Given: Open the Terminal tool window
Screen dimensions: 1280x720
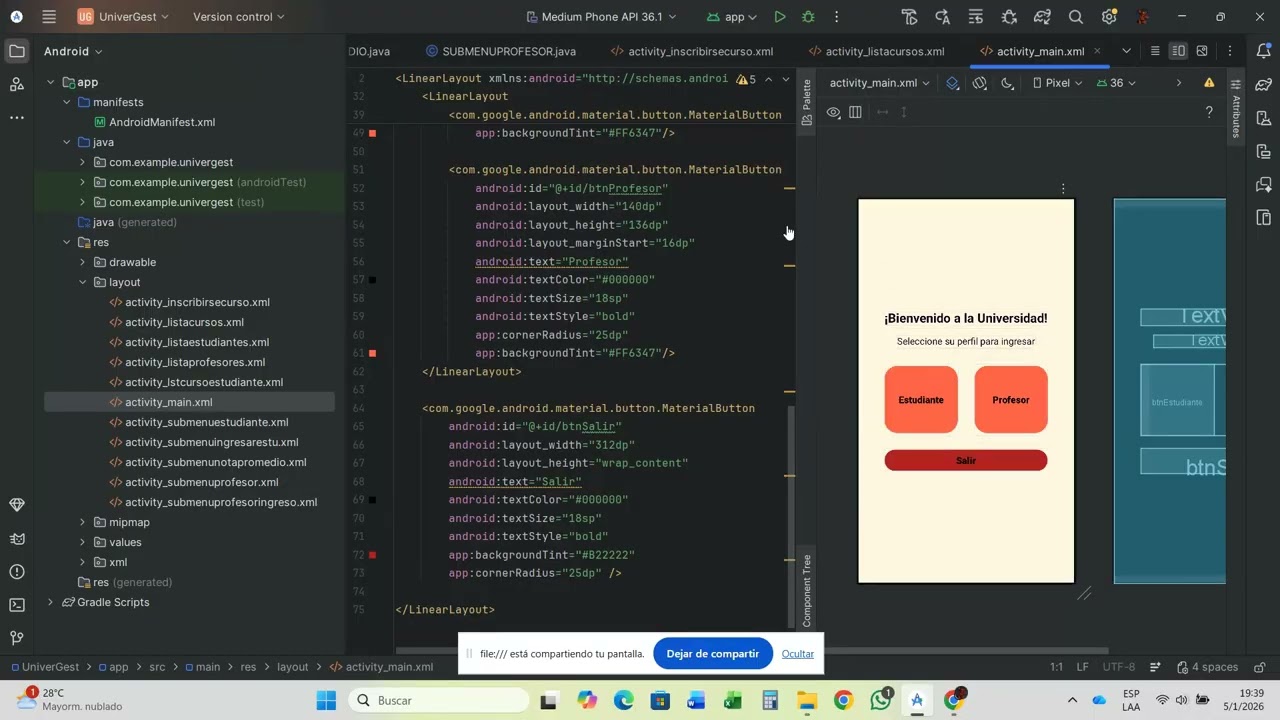Looking at the screenshot, I should click(x=17, y=605).
